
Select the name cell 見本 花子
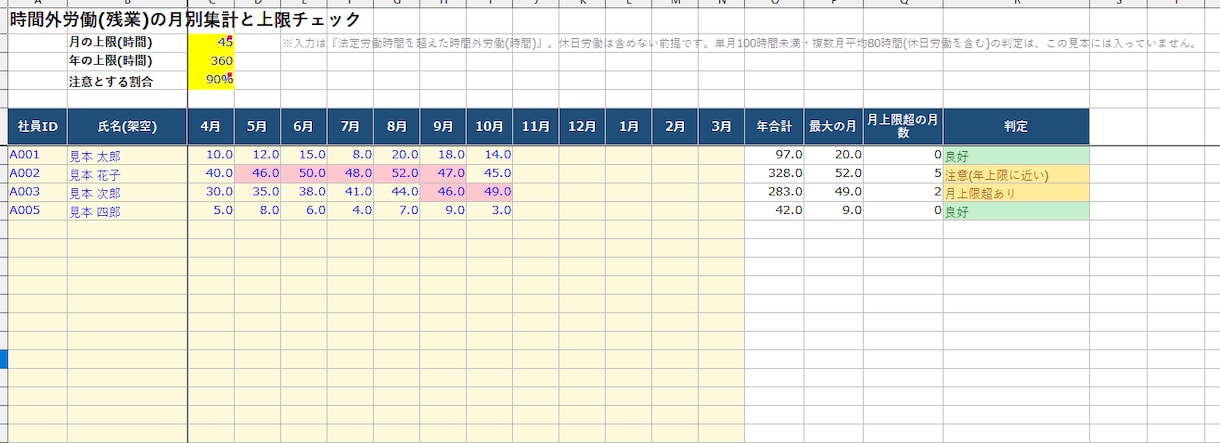[127, 174]
